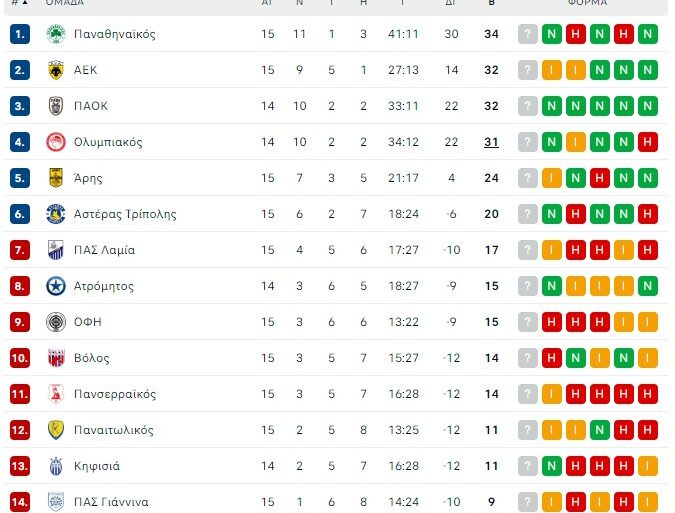The height and width of the screenshot is (513, 675).
Task: Click the ΑΕΚ yellow club crest
Action: pyautogui.click(x=55, y=70)
